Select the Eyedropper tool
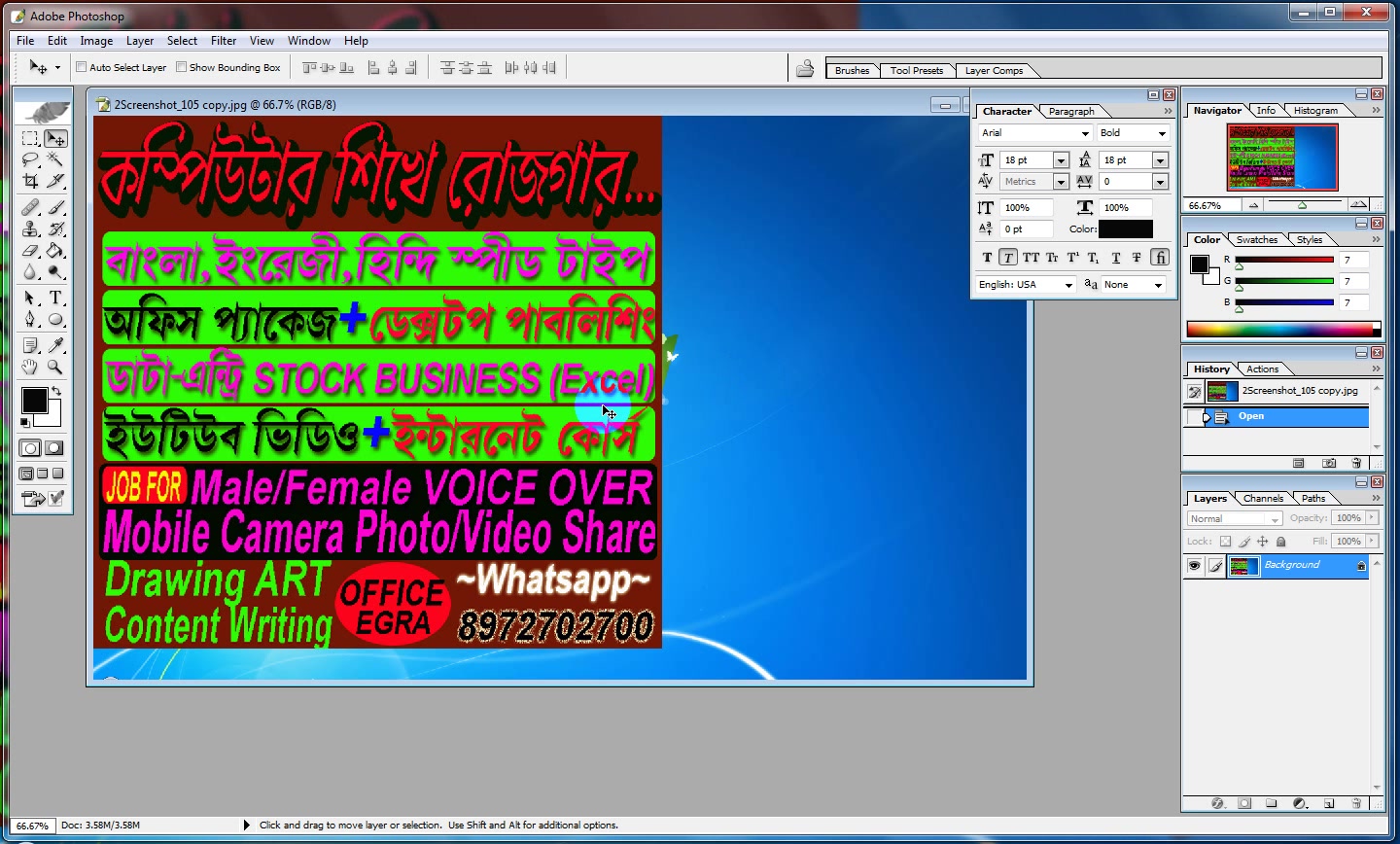The width and height of the screenshot is (1400, 844). point(55,344)
